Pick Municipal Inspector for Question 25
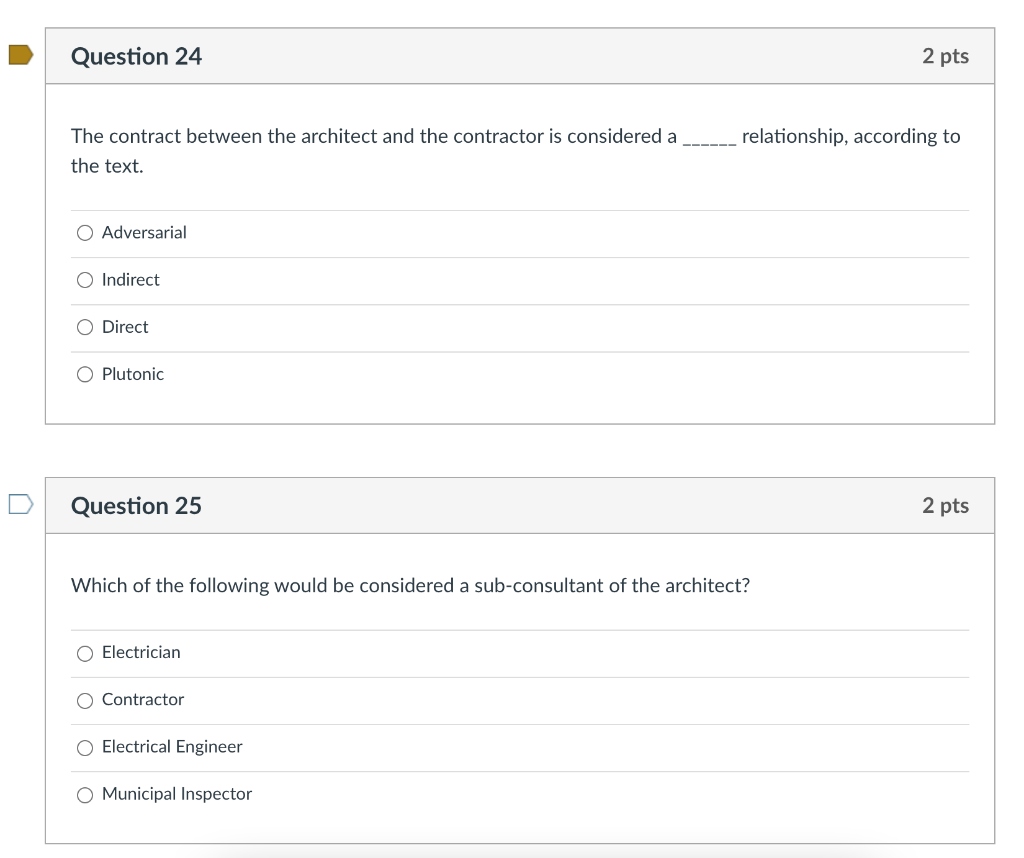The image size is (1024, 858). pos(86,794)
